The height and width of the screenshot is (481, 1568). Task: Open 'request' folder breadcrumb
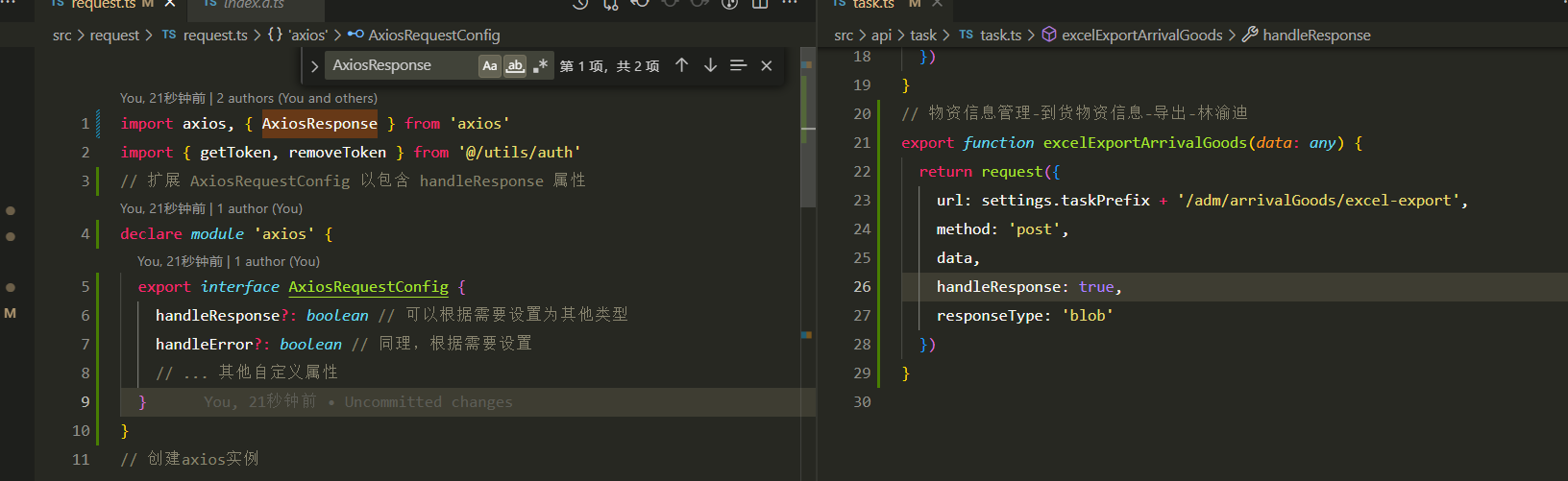click(114, 36)
